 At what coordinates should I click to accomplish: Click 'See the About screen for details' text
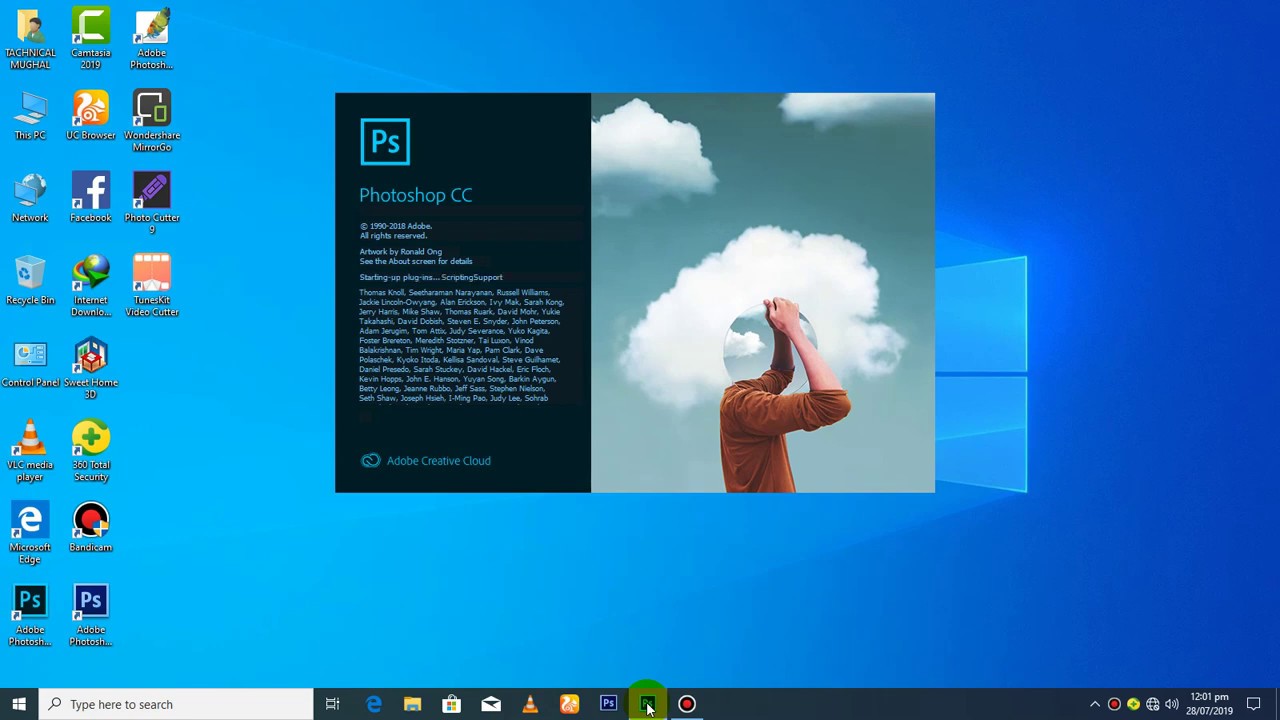416,261
